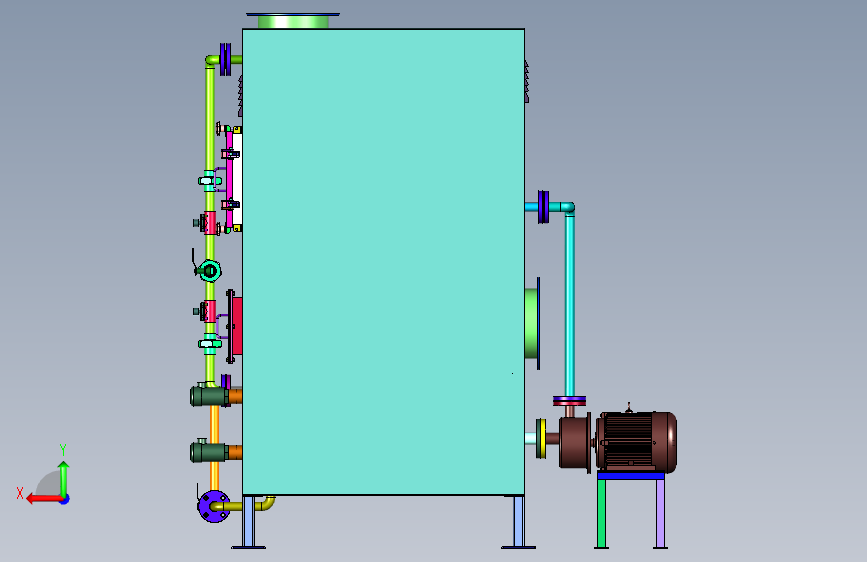867x562 pixels.
Task: Pick the red rectangular panel on left side
Action: click(237, 326)
